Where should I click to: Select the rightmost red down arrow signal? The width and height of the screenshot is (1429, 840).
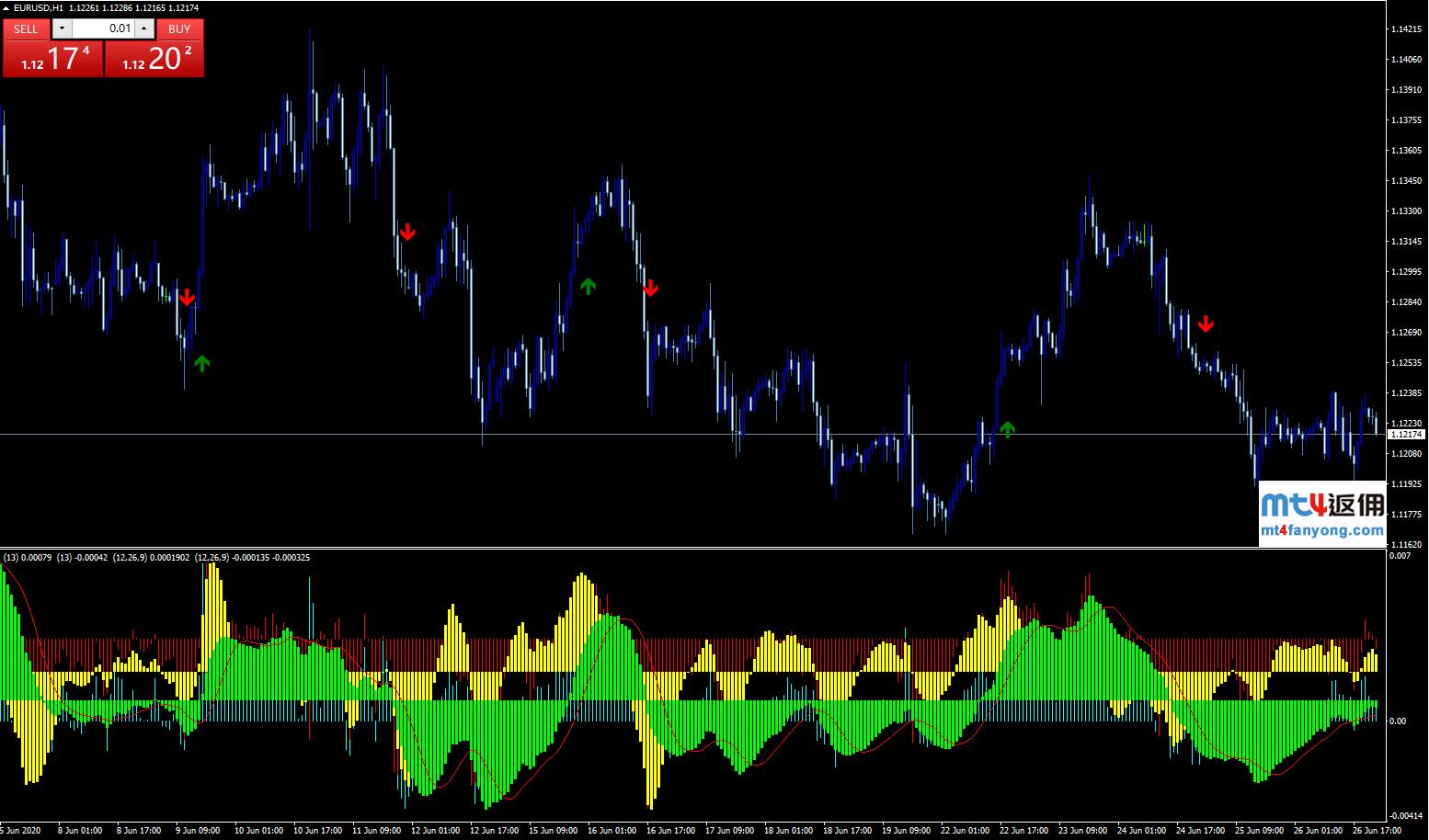[1206, 324]
